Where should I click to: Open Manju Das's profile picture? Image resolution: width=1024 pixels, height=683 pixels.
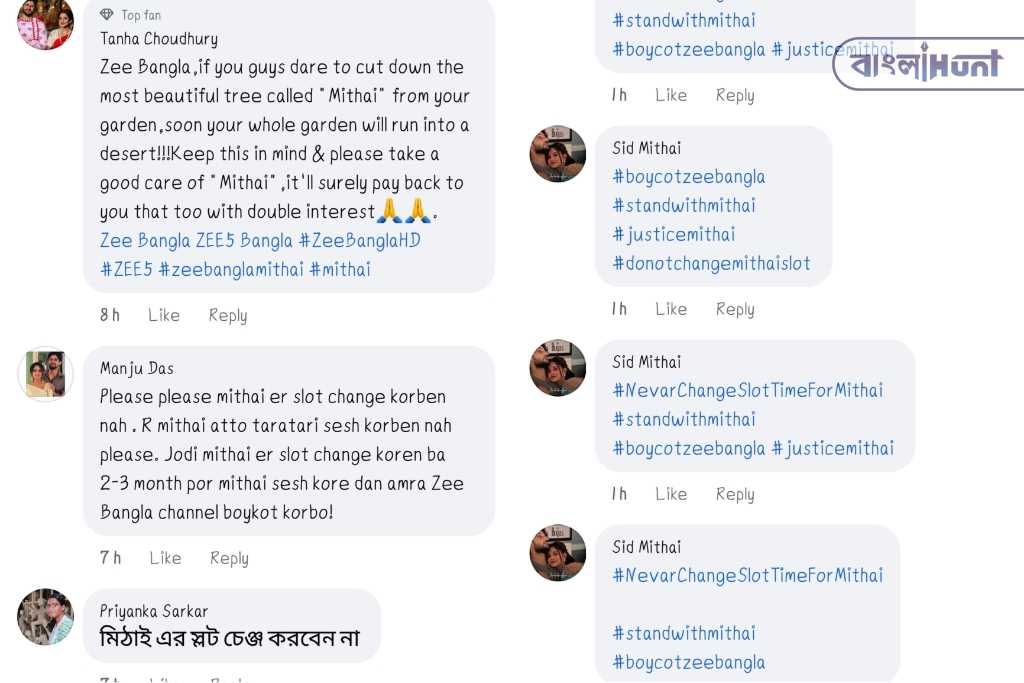coord(45,373)
